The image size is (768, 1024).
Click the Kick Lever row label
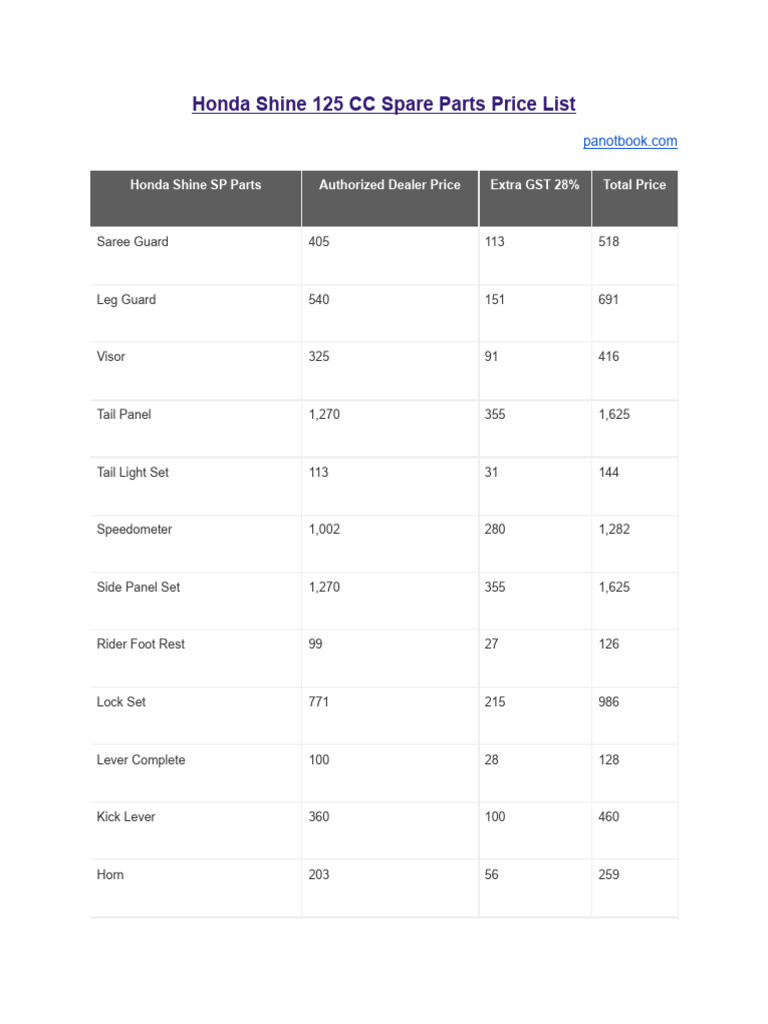(126, 817)
